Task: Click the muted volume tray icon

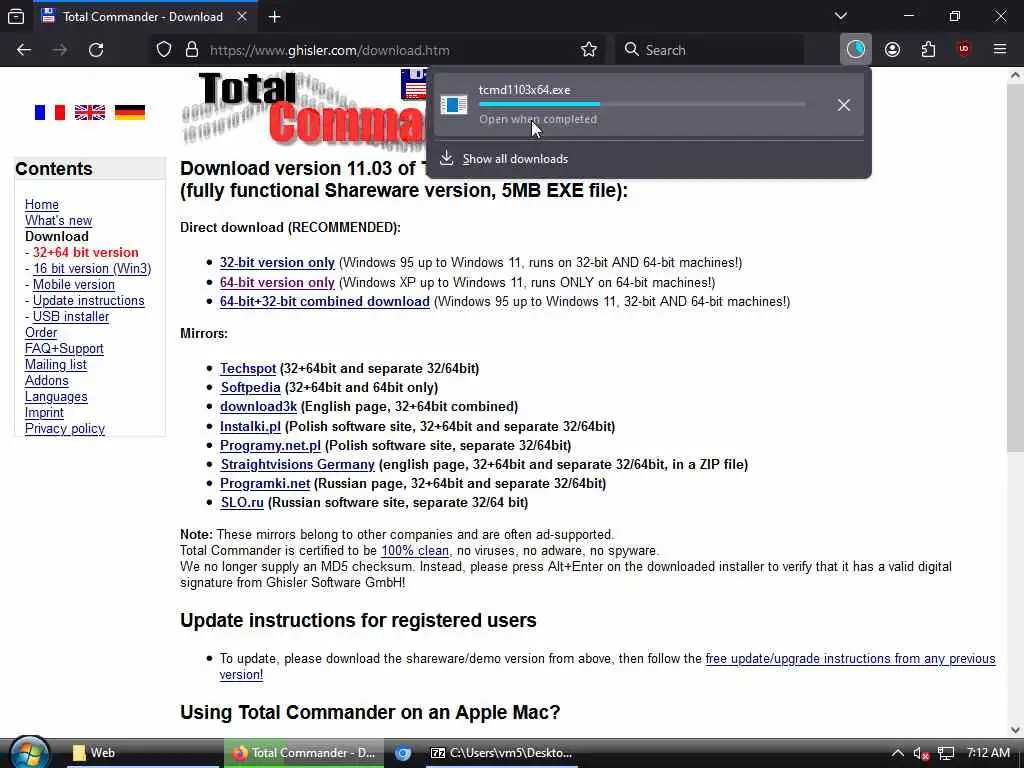Action: (921, 753)
